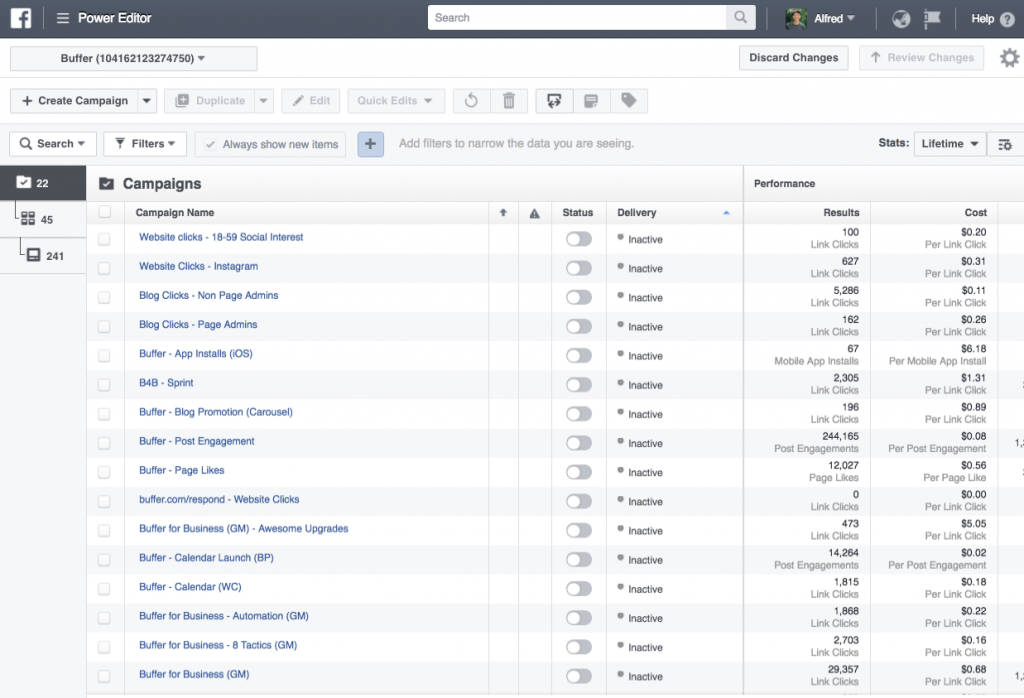Click the blue plus add-filter icon
This screenshot has width=1024, height=698.
coord(370,144)
